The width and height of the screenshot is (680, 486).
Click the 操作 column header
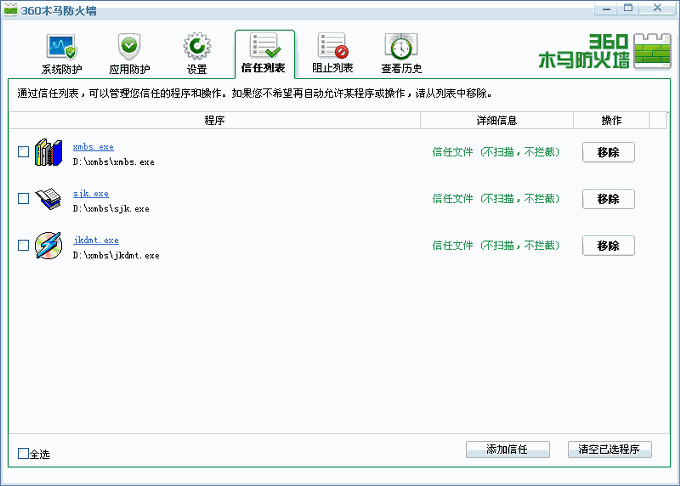tap(611, 120)
